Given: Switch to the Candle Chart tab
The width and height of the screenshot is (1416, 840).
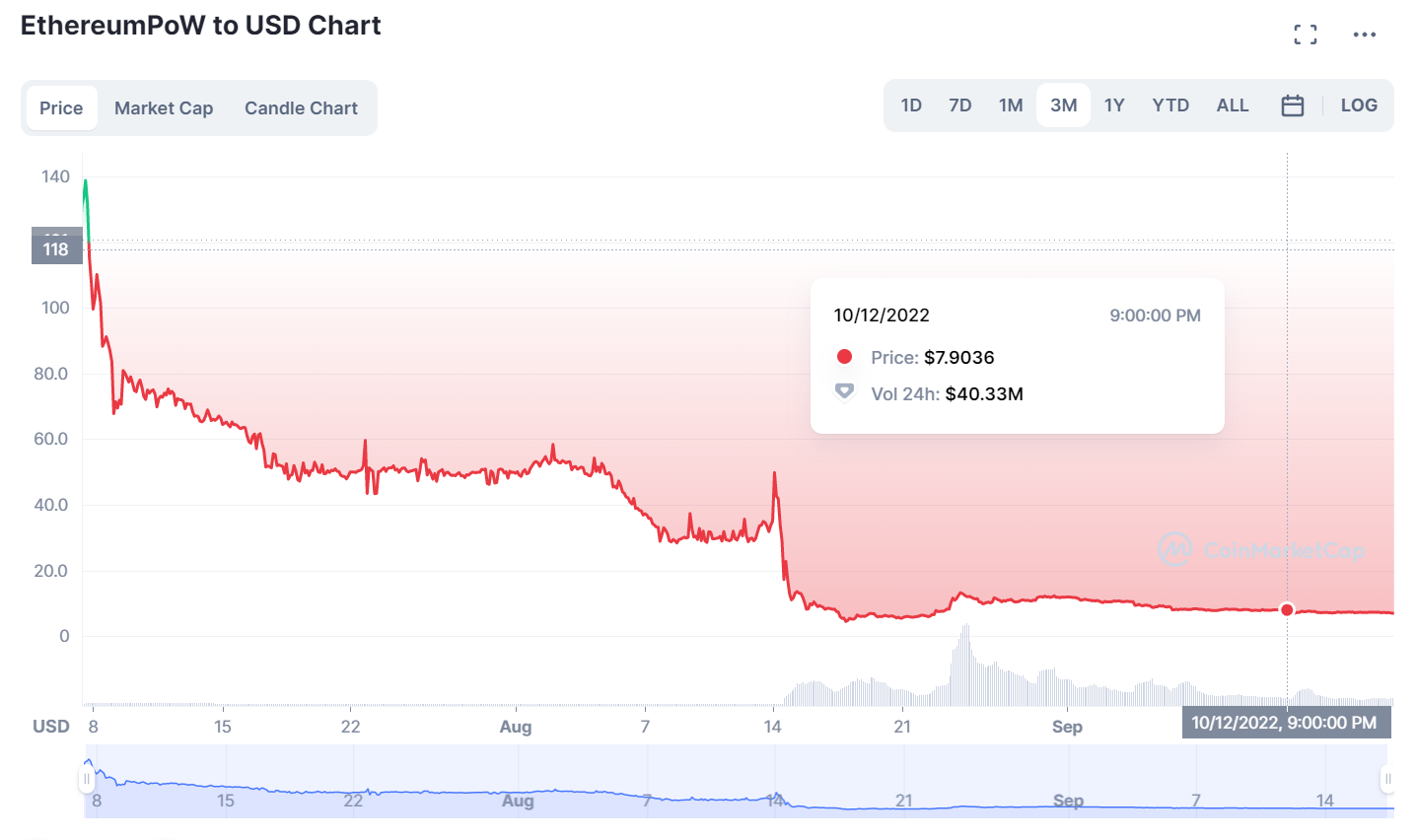Looking at the screenshot, I should tap(301, 107).
